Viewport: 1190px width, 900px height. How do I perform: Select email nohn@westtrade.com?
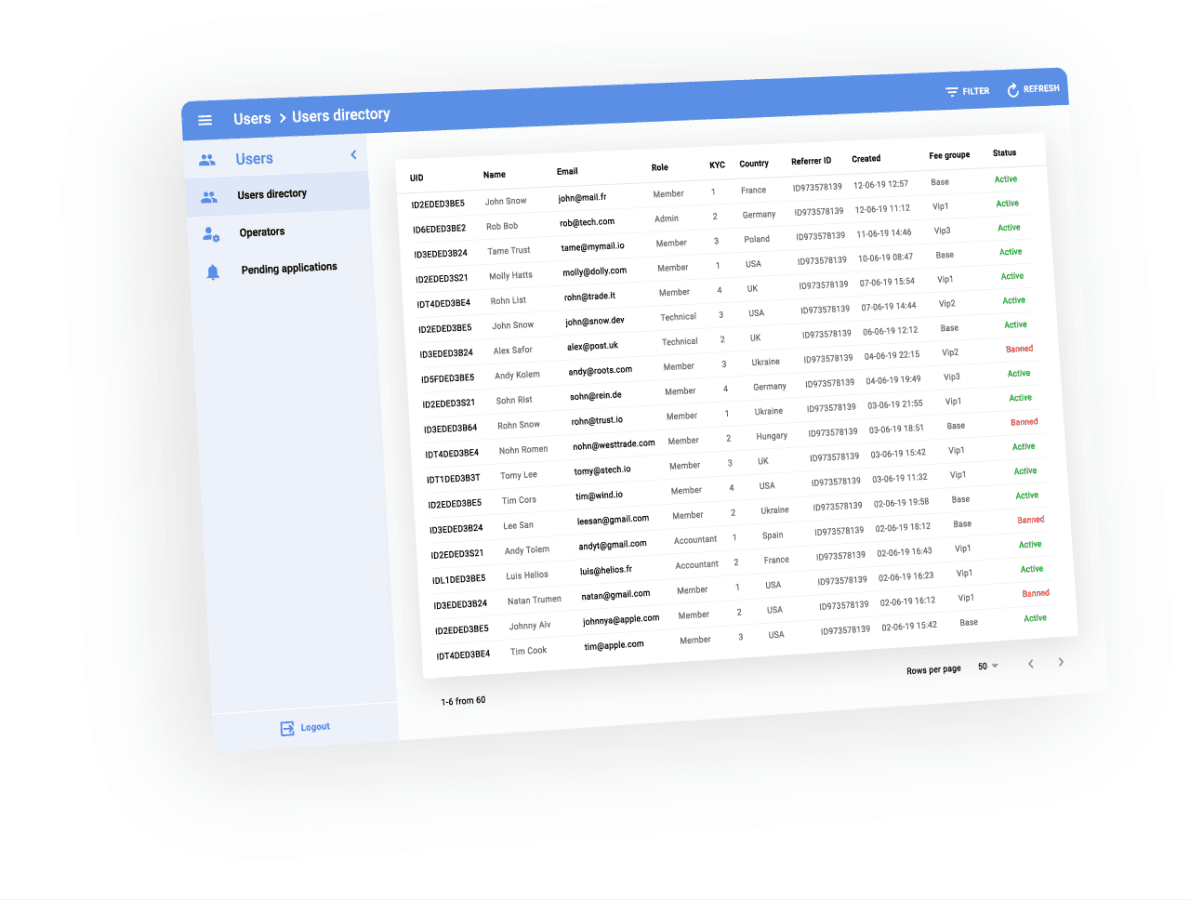(613, 445)
